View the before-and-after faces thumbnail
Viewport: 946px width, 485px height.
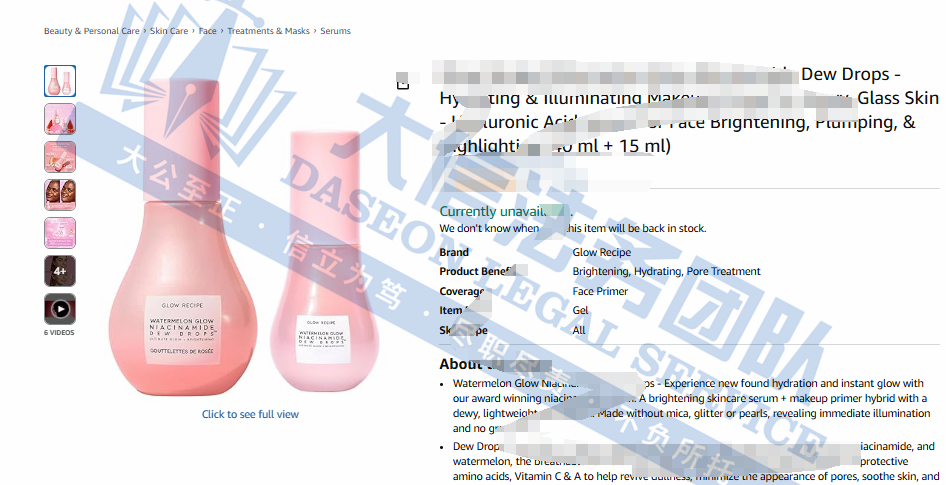click(x=60, y=195)
